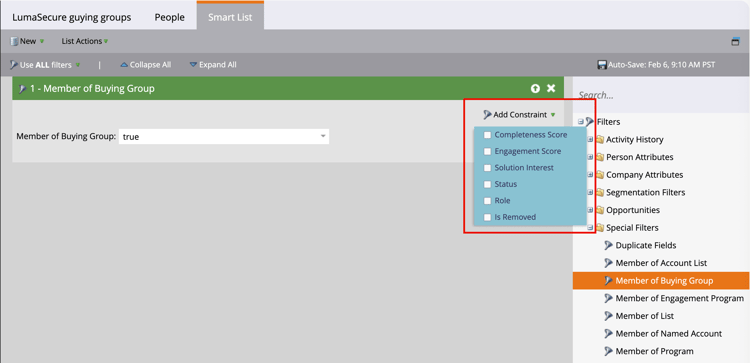Check the Solution Interest constraint
The image size is (750, 363).
[487, 168]
